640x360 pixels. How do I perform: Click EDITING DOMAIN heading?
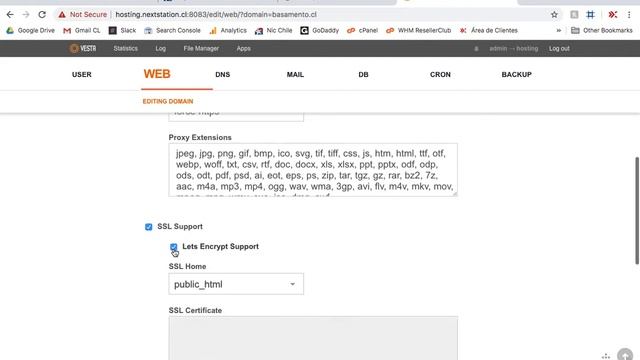[x=168, y=101]
